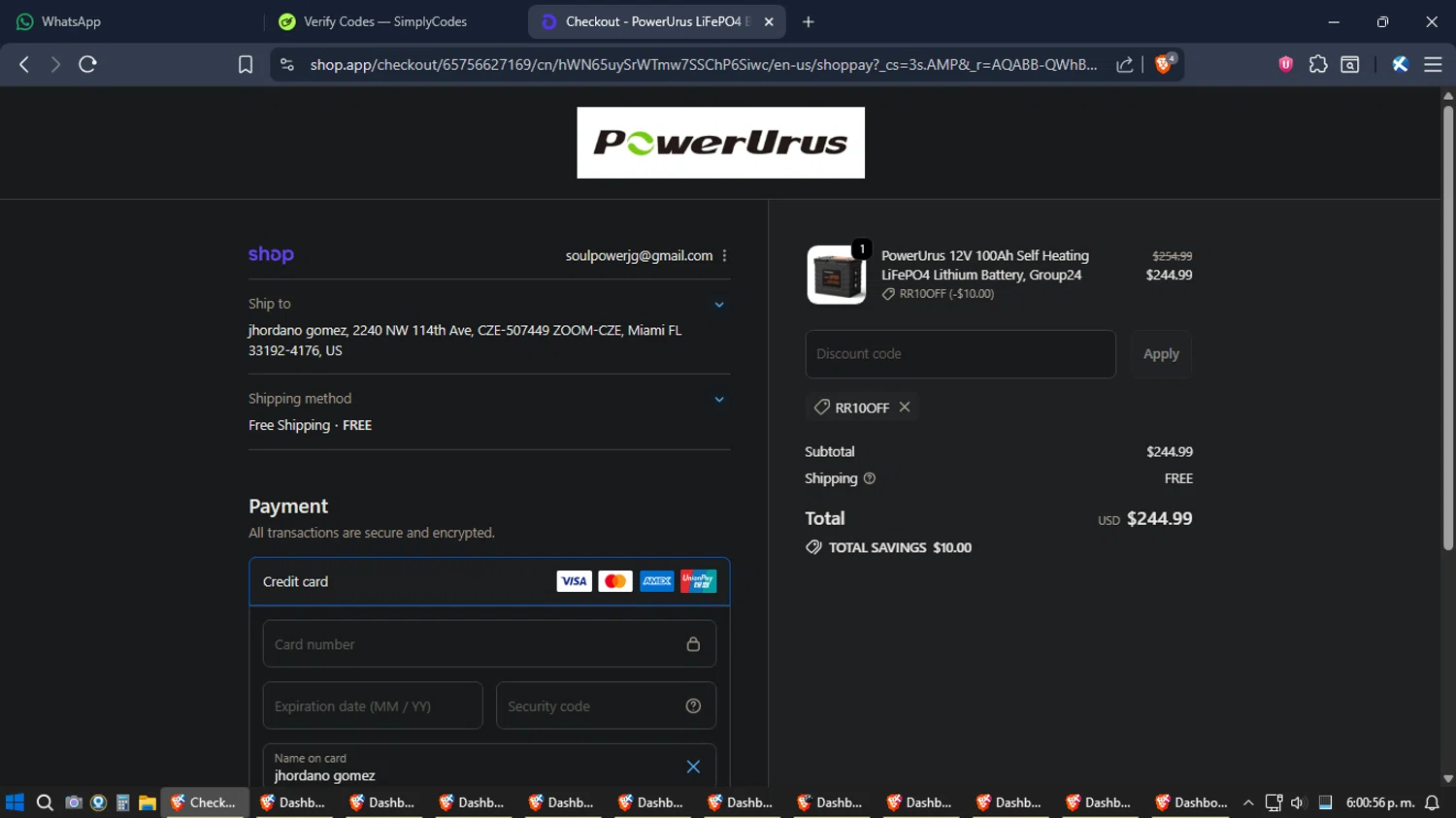
Task: Select the Credit card payment option
Action: point(489,581)
